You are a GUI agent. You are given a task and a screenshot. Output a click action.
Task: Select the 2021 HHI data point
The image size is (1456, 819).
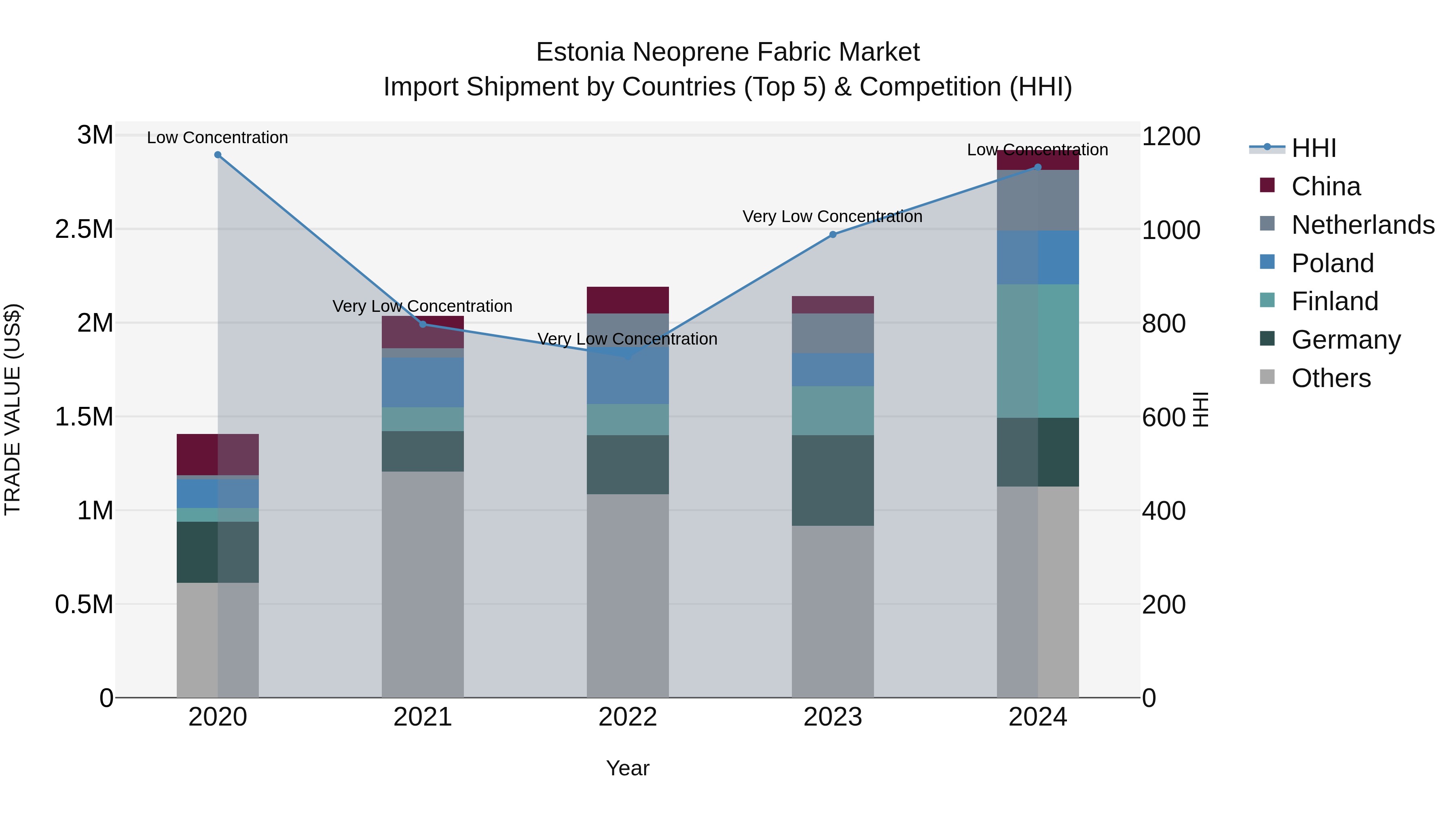pos(423,324)
